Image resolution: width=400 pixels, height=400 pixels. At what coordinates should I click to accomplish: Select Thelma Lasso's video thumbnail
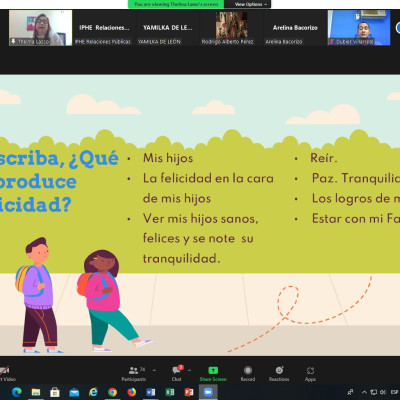pos(40,28)
